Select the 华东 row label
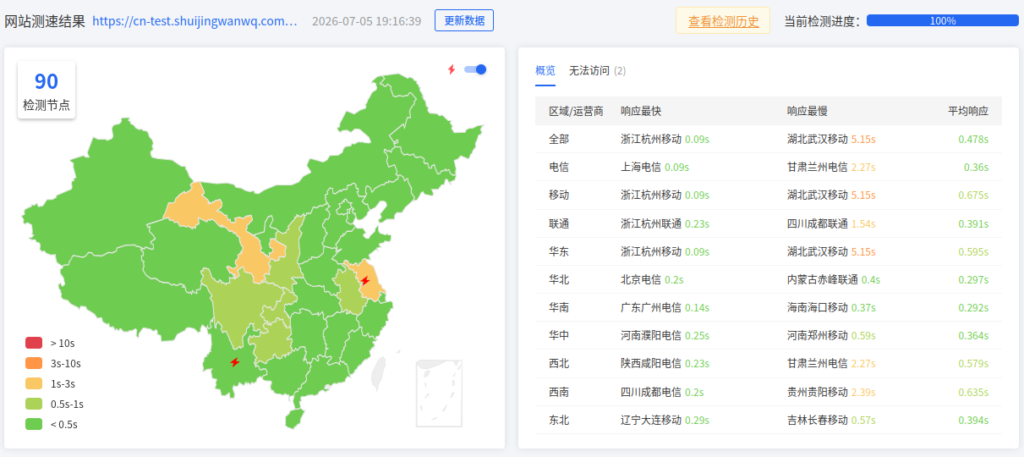This screenshot has width=1024, height=457. (559, 251)
